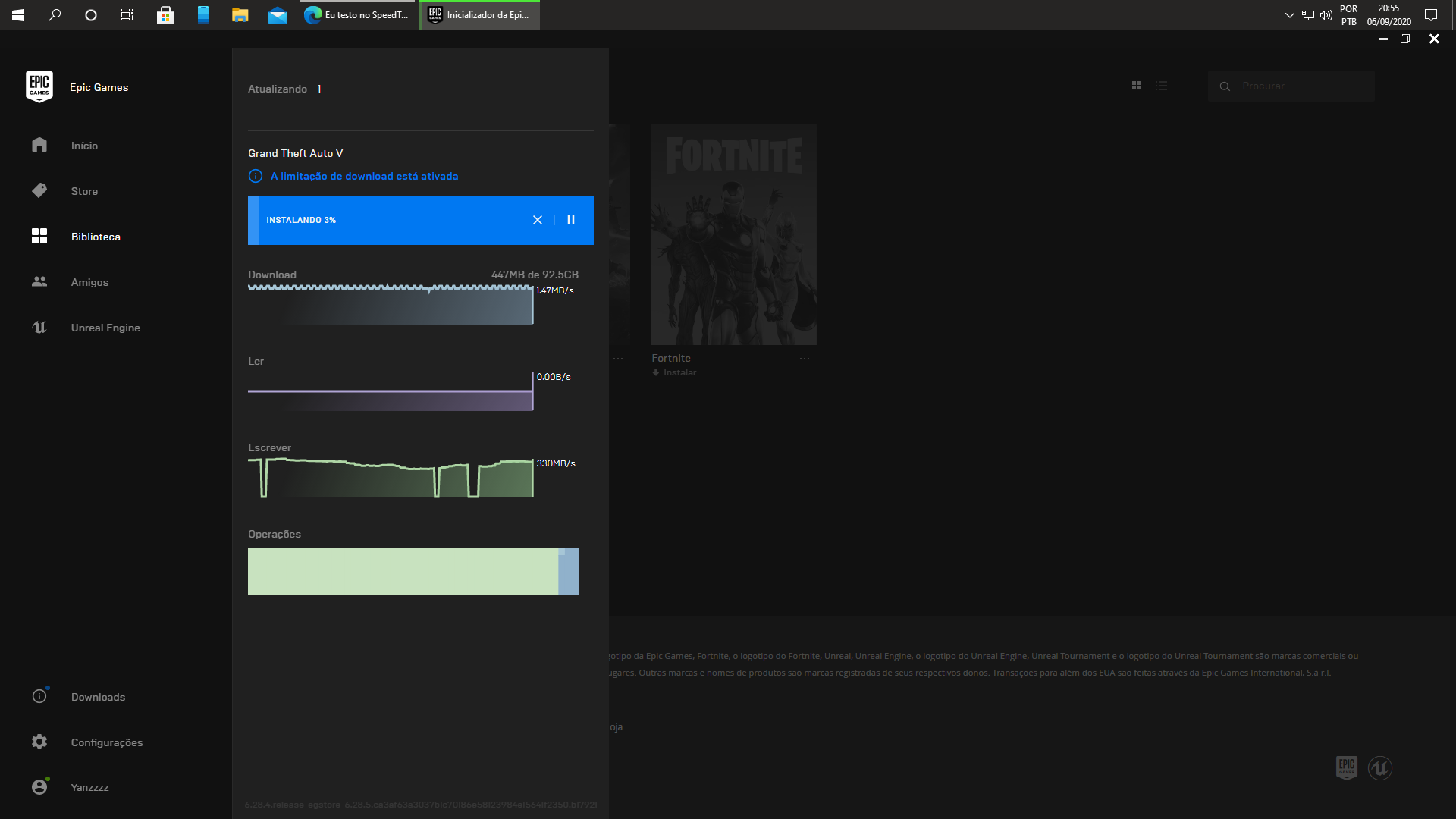Click the download limitation info icon
The height and width of the screenshot is (819, 1456).
(256, 176)
